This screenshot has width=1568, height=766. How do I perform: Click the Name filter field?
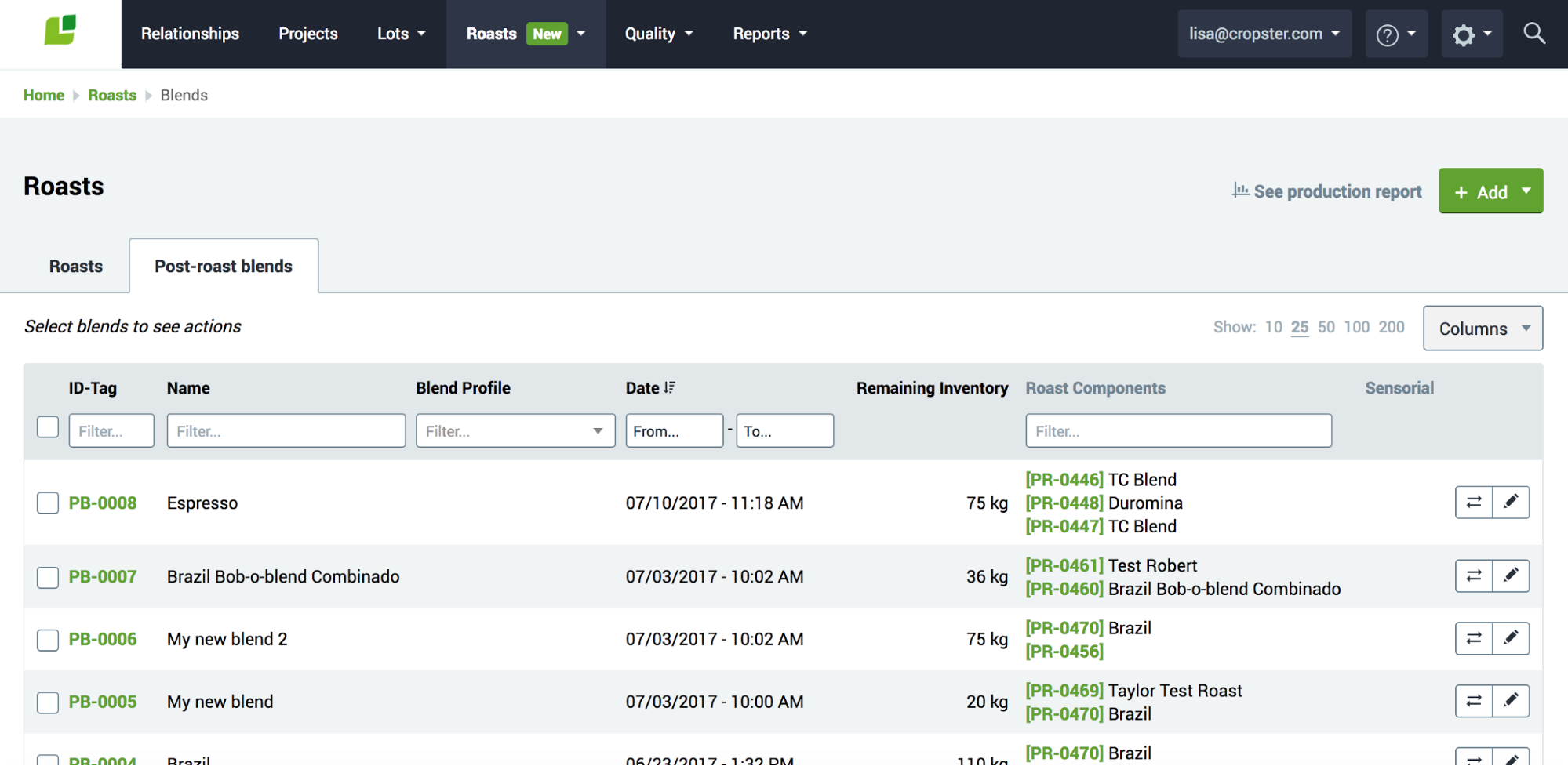(286, 431)
